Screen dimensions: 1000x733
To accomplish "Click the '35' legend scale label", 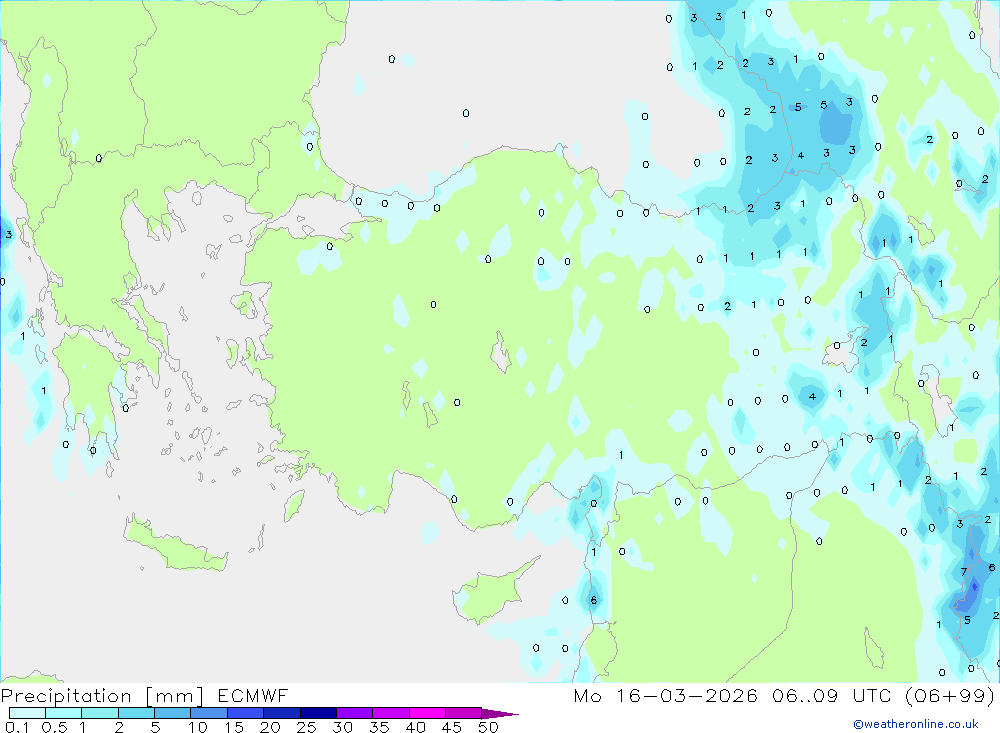I will coord(379,727).
